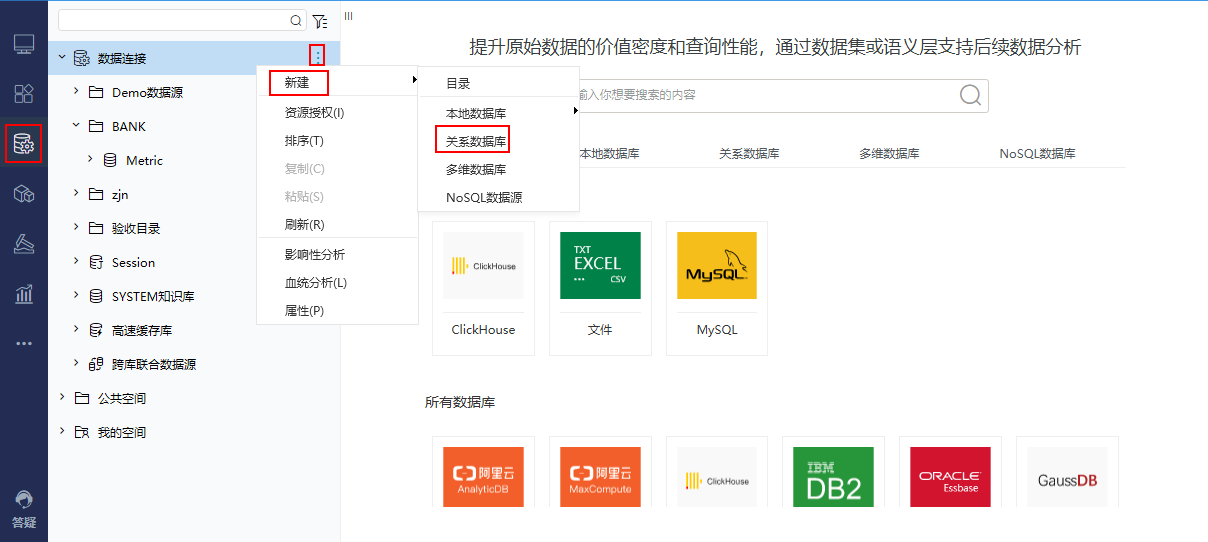Select the 我的空间 tree label
This screenshot has height=542, width=1208.
coord(122,432)
